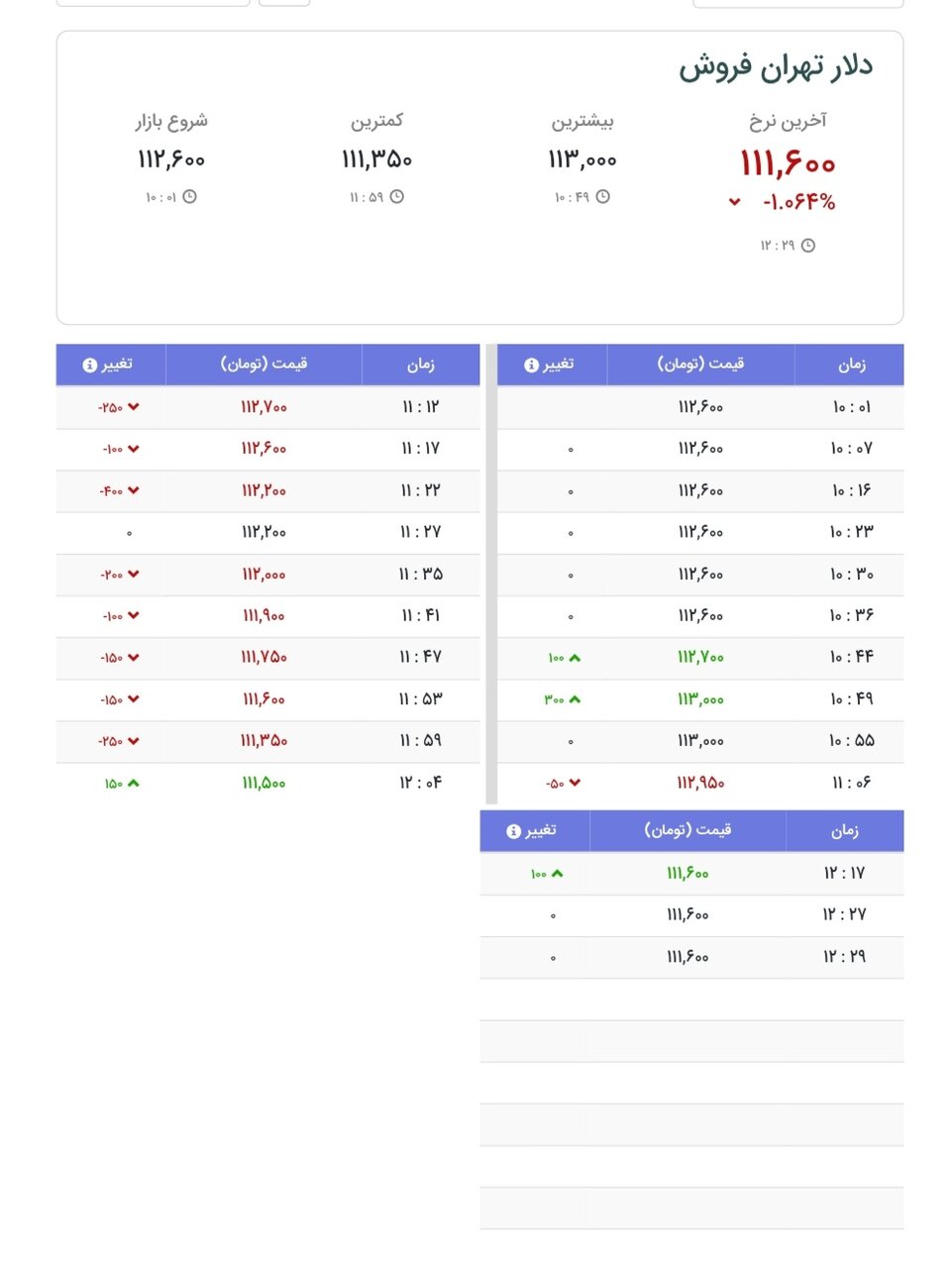This screenshot has height=1268, width=952.
Task: Click the آخرین نرخ price value ۱۱۱,۶۰۰
Action: [789, 160]
